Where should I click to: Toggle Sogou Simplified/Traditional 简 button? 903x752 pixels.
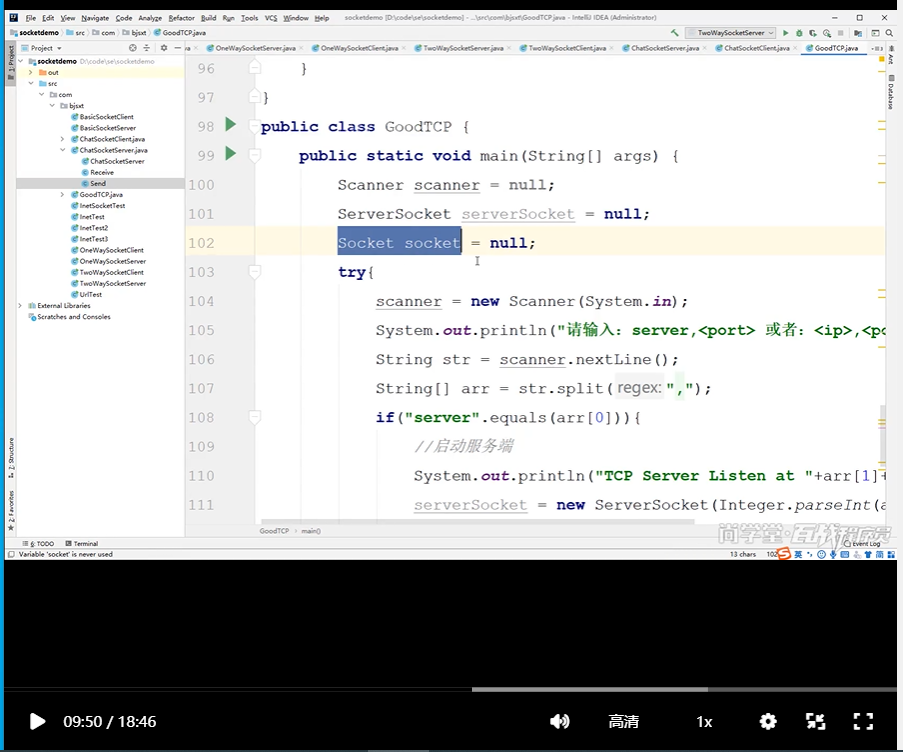(x=879, y=554)
